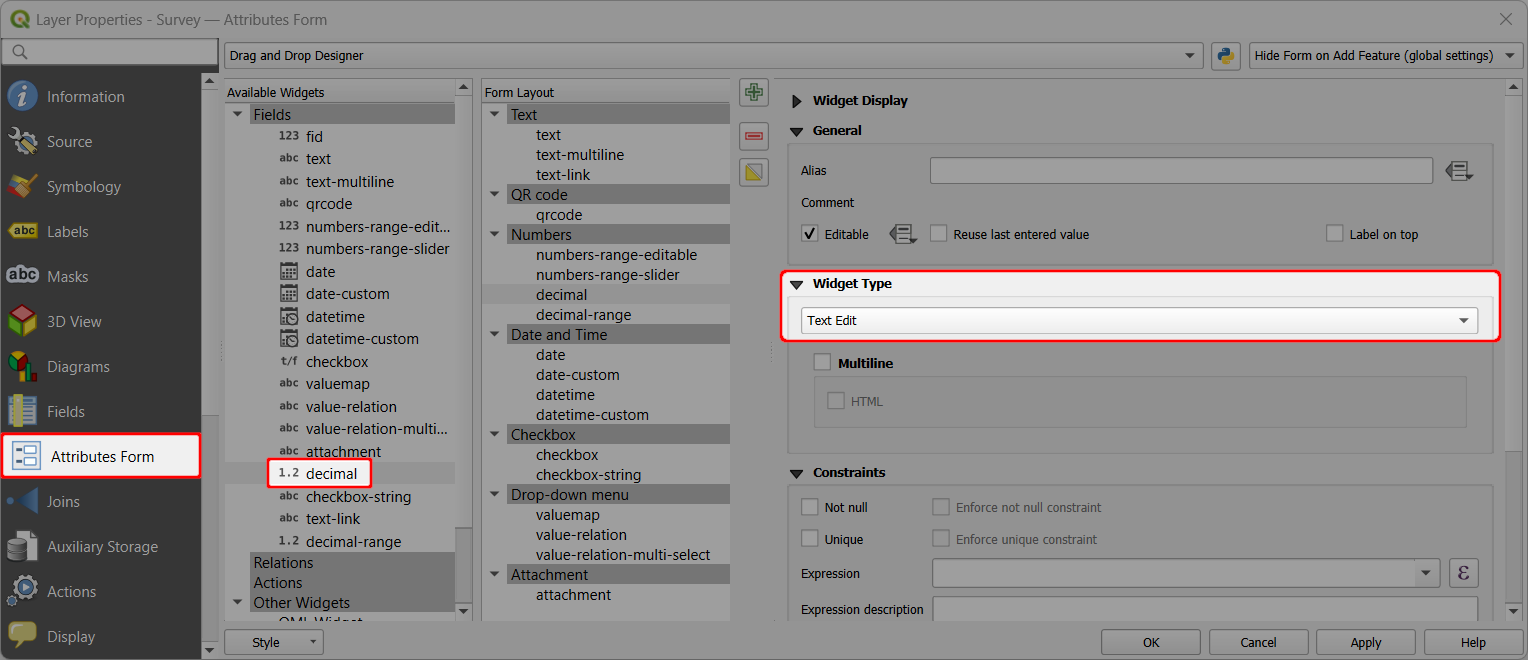Open the Hide Form on Add Feature dropdown
This screenshot has width=1528, height=660.
coord(1384,56)
